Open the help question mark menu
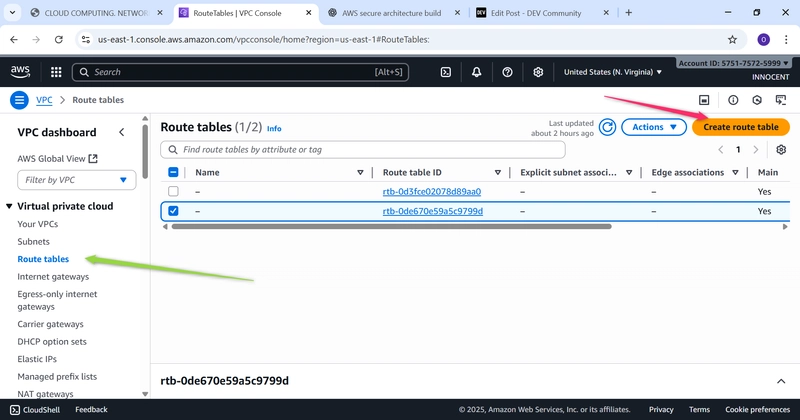800x420 pixels. click(507, 72)
